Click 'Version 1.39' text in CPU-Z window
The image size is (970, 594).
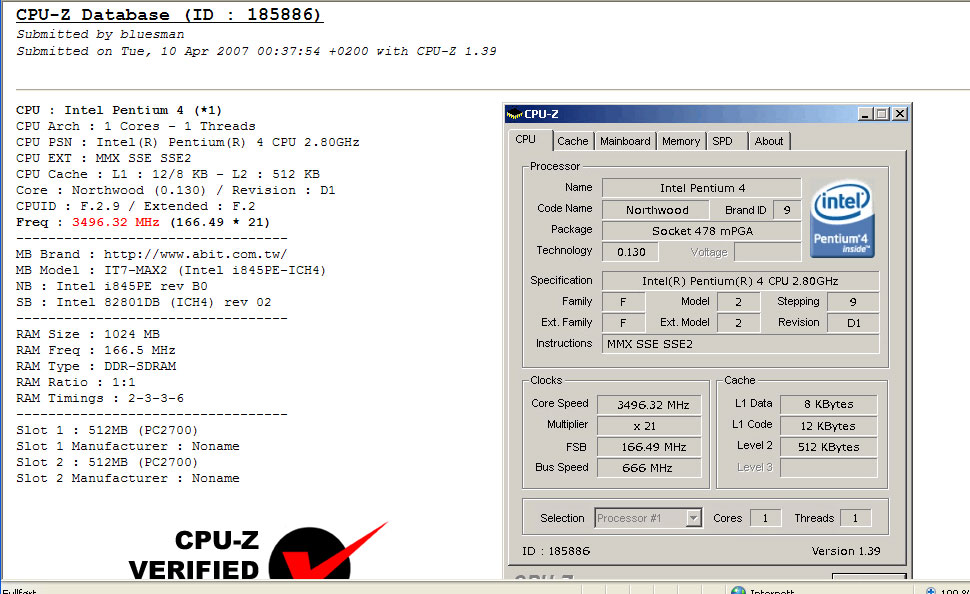coord(846,551)
